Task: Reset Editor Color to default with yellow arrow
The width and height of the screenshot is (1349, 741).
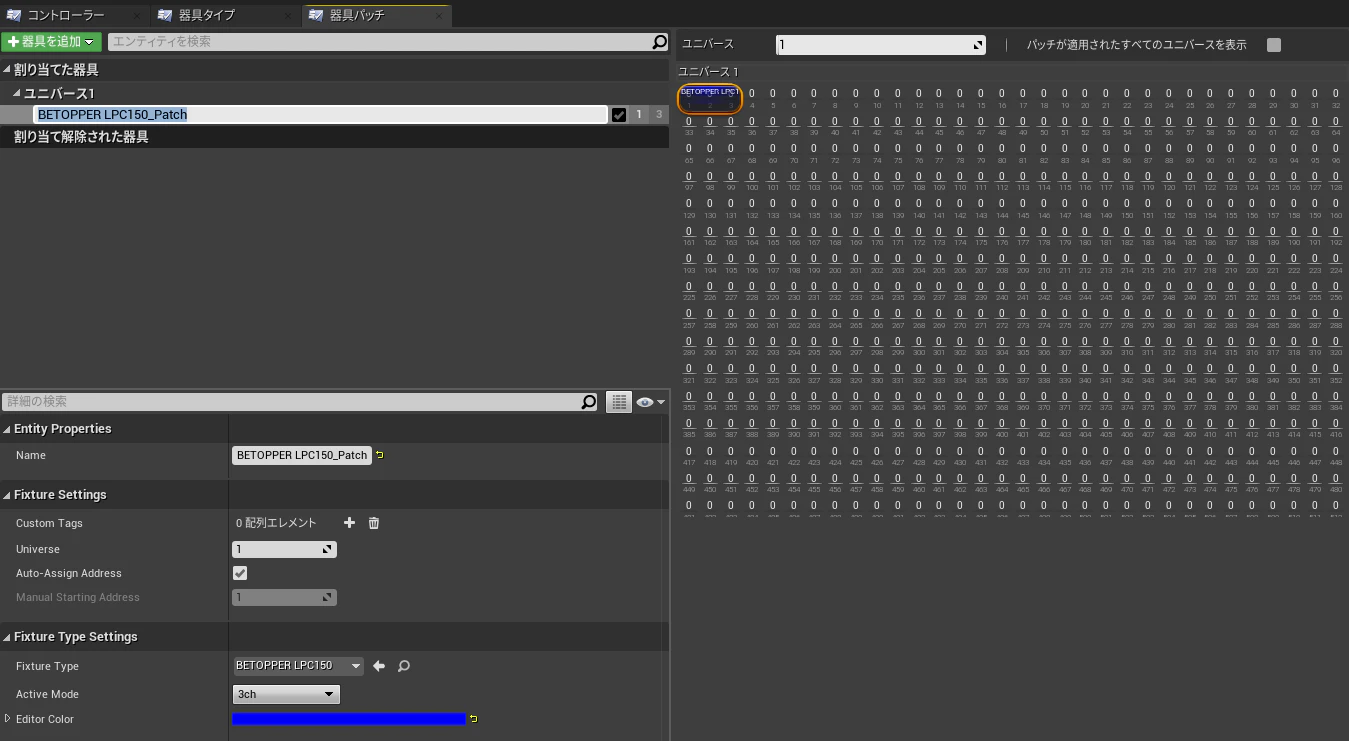Action: [473, 719]
